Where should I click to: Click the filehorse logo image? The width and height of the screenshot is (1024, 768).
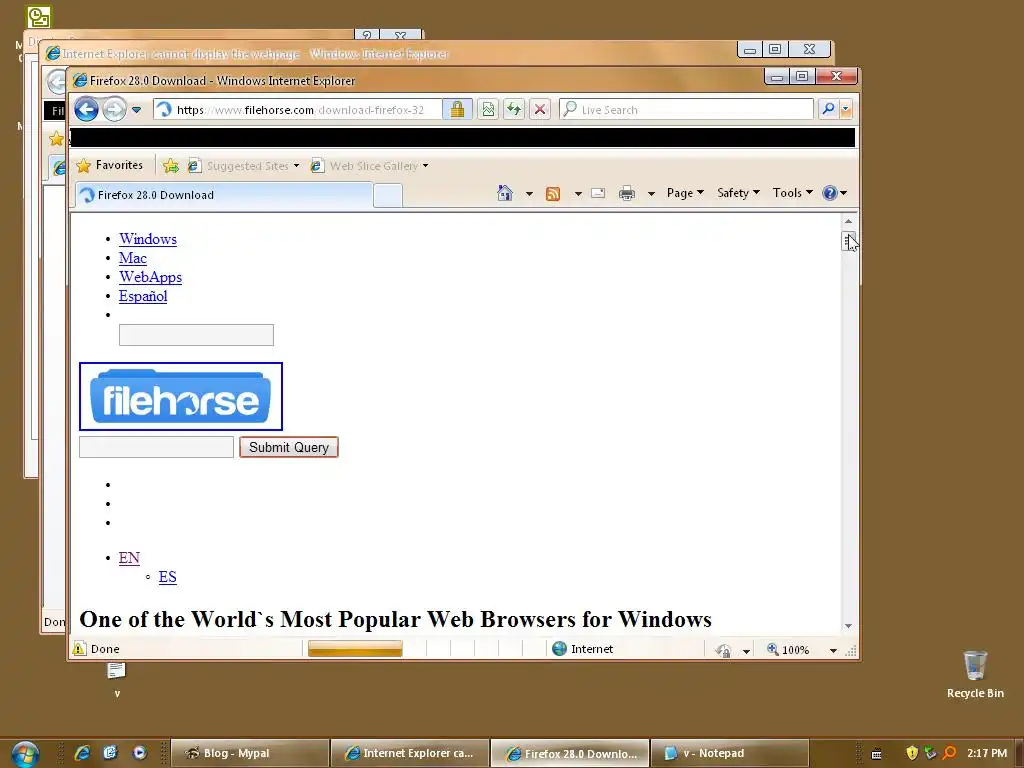[181, 396]
